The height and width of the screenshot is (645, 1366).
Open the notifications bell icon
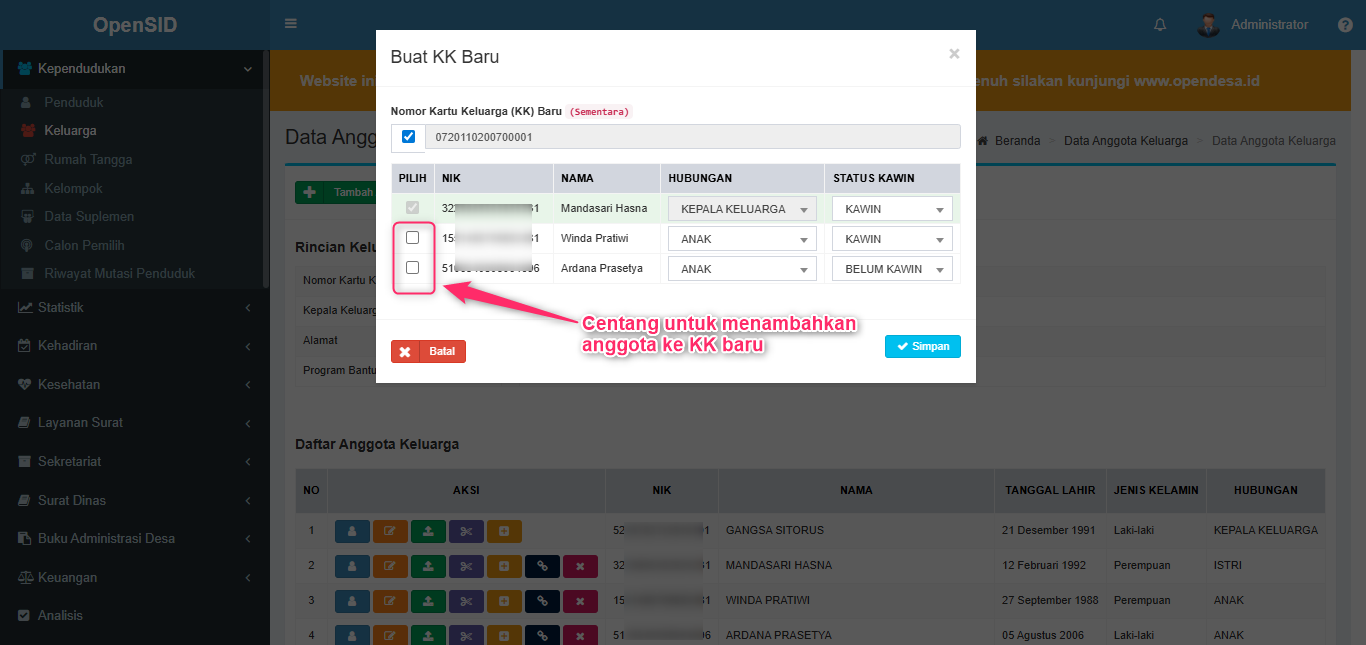tap(1160, 25)
